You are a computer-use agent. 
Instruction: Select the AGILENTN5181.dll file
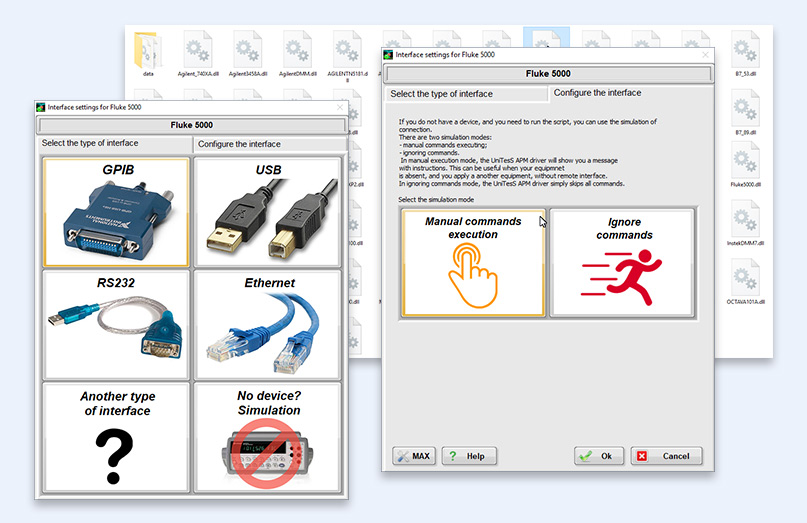pos(347,57)
